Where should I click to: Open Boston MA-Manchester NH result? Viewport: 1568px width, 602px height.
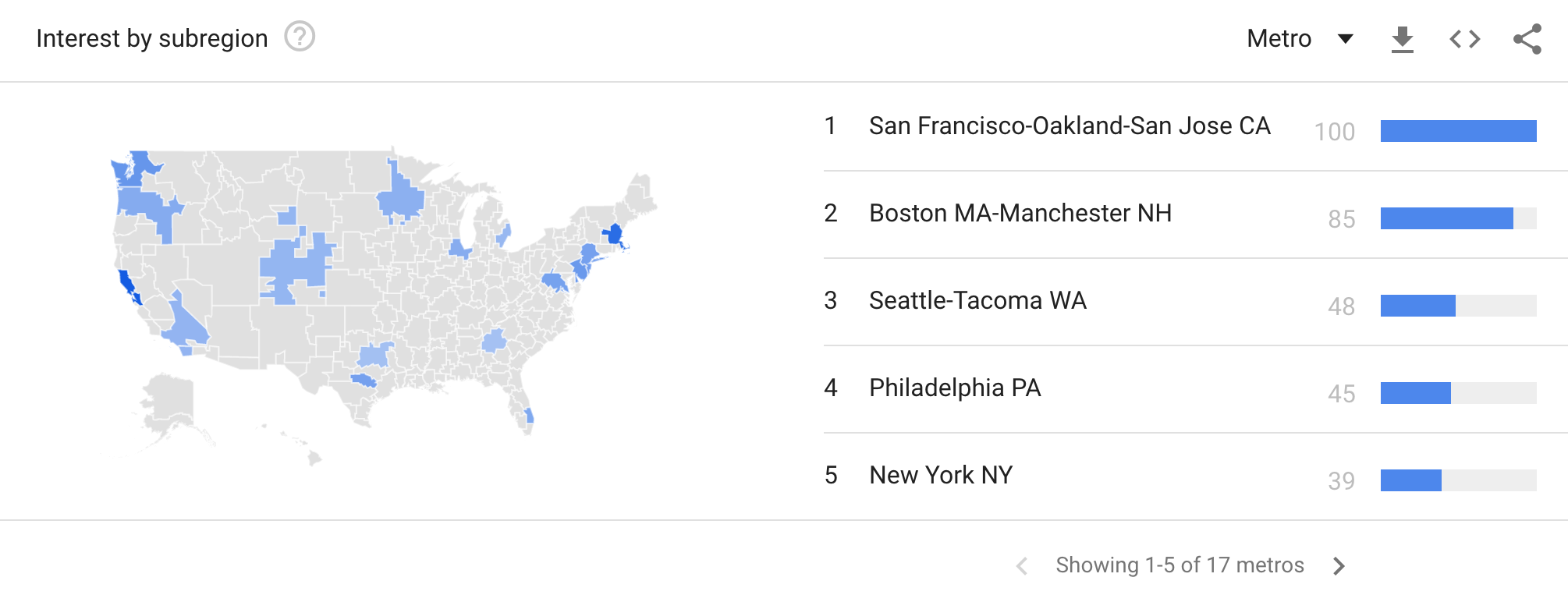click(1020, 214)
